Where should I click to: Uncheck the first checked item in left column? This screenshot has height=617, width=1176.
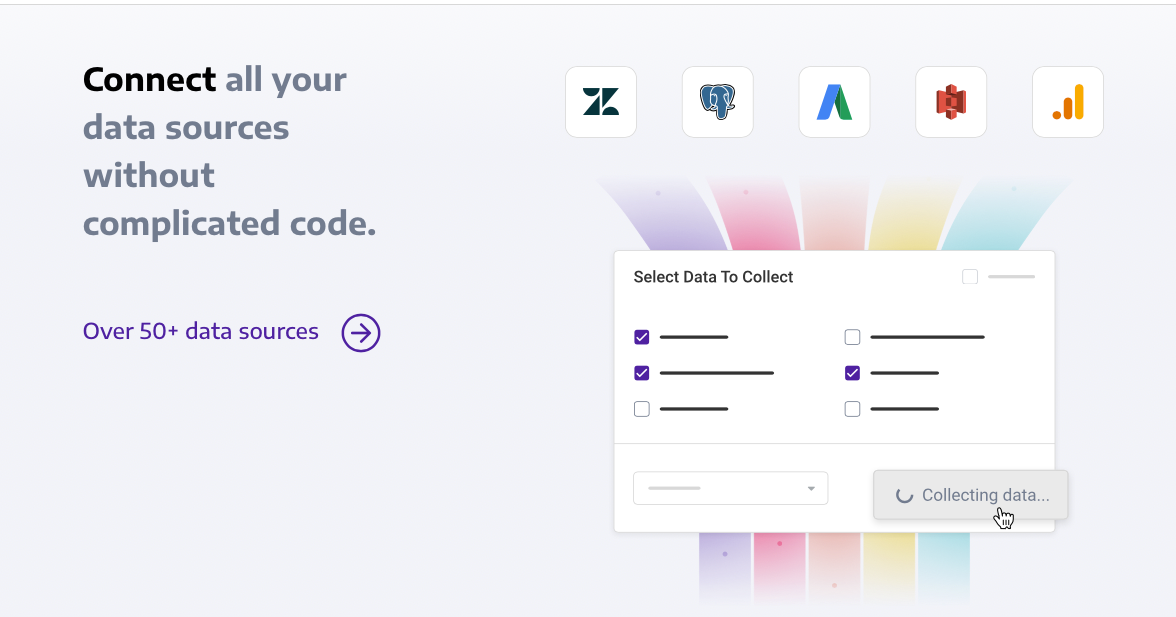tap(641, 337)
